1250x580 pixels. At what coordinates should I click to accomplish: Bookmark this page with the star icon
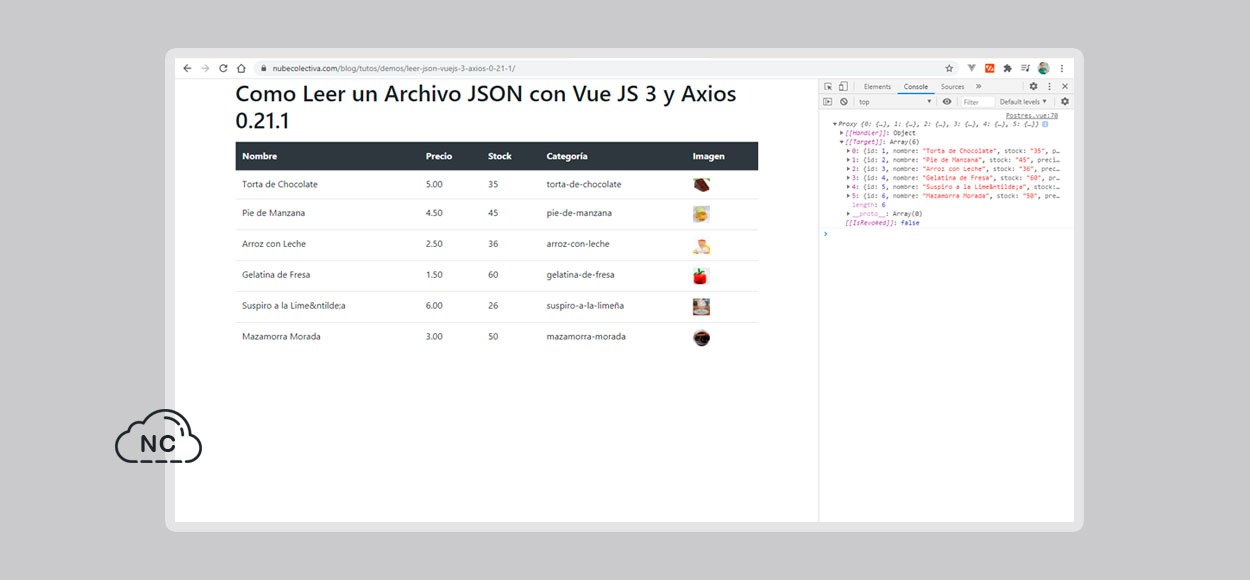coord(949,68)
